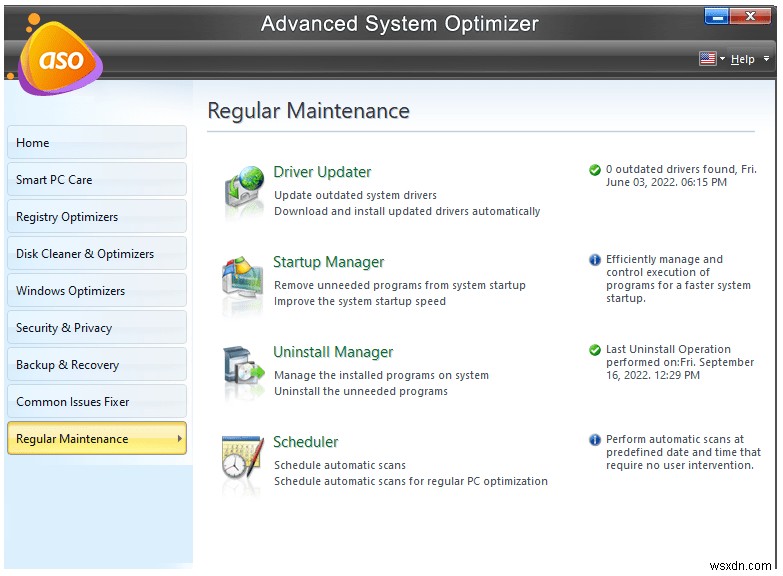
Task: Click 'Schedule automatic scans for regular PC optimization'
Action: pos(410,481)
